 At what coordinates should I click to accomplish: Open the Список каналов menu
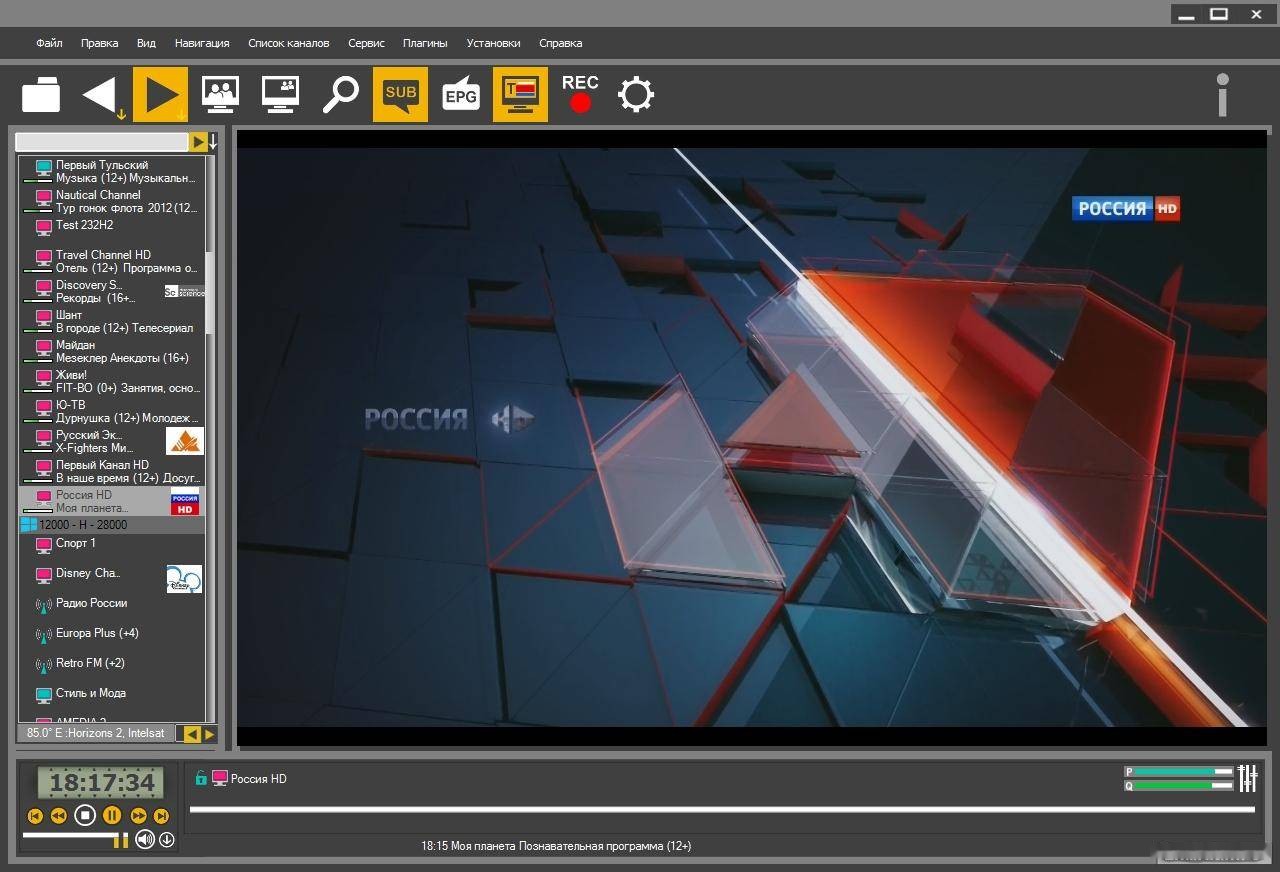[288, 43]
